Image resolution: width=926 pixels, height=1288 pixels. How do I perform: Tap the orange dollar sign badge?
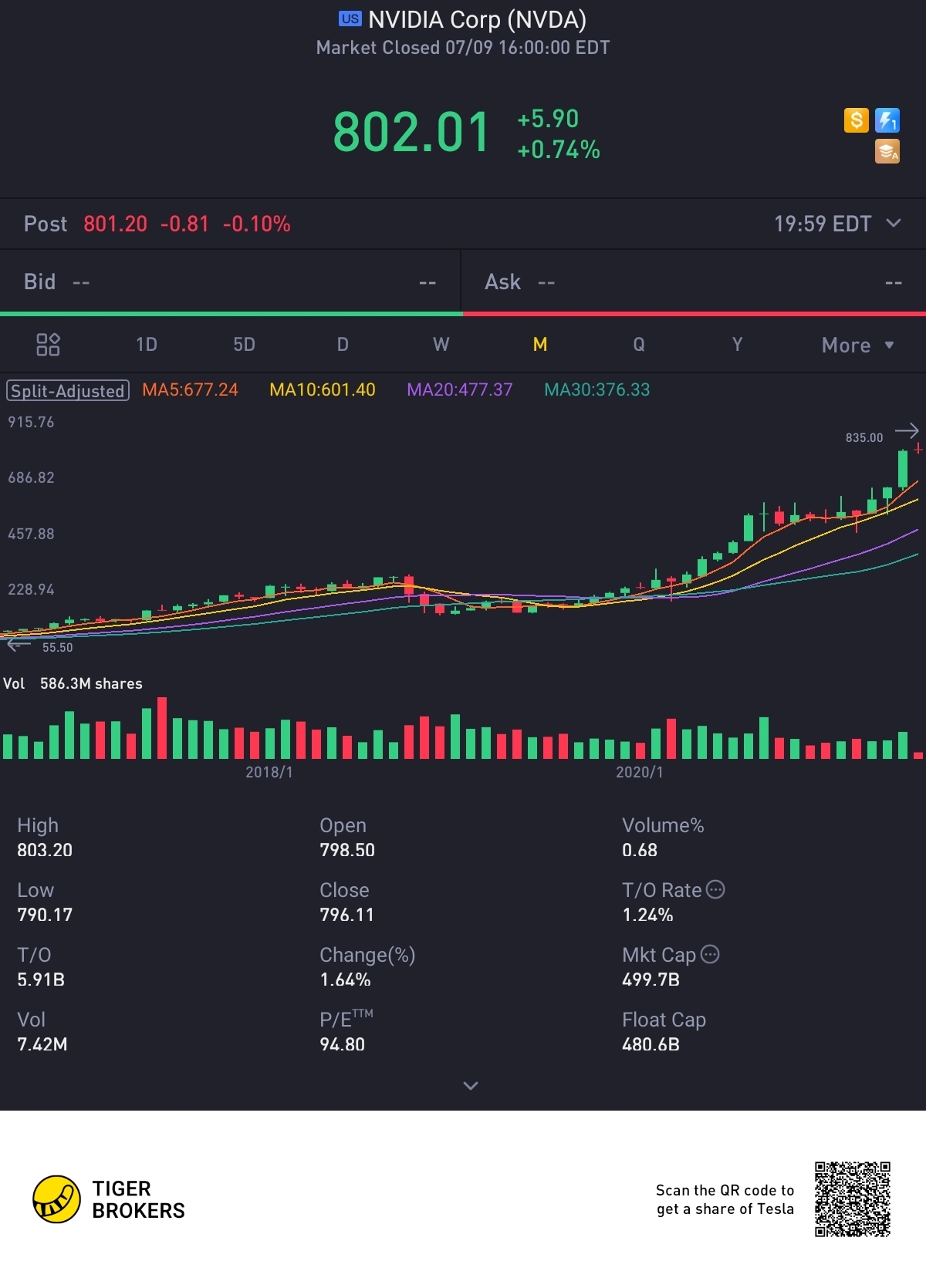click(x=856, y=120)
